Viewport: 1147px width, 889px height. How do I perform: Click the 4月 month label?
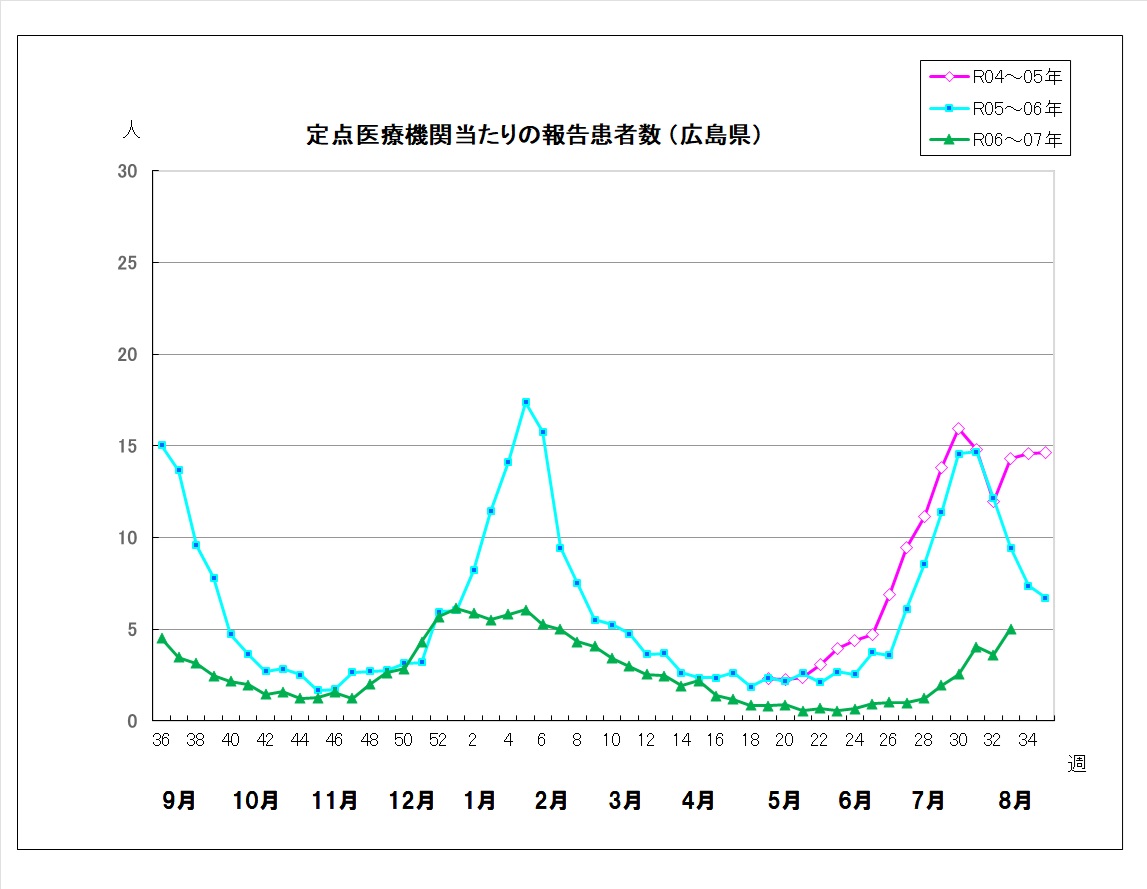pos(698,800)
